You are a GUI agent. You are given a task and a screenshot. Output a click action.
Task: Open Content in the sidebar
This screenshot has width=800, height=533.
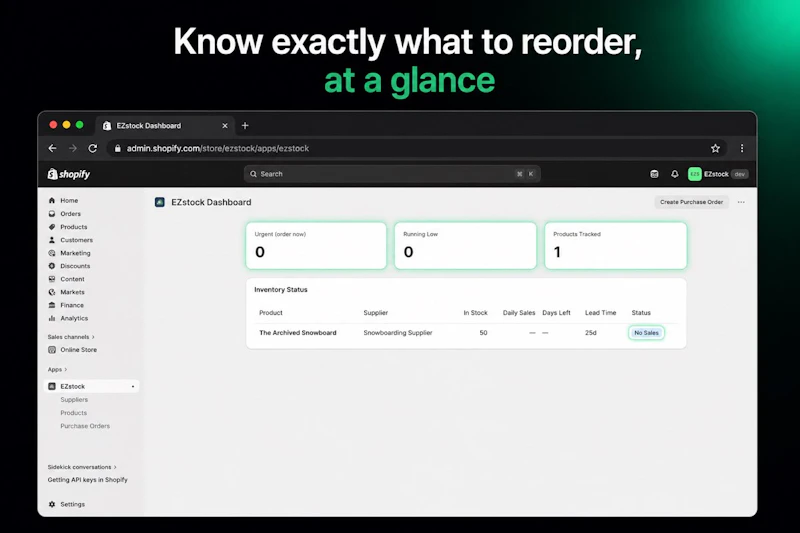coord(72,279)
